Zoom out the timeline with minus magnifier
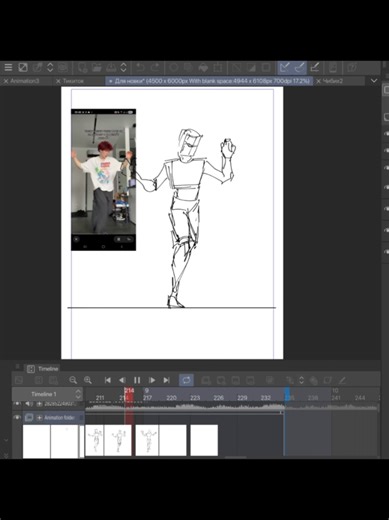 [x=73, y=380]
